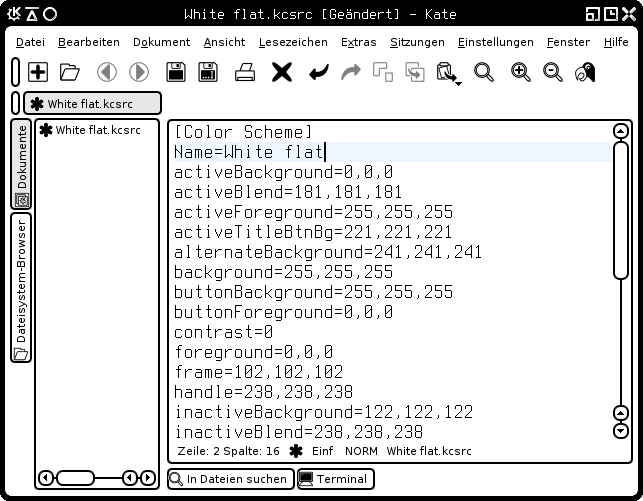The width and height of the screenshot is (643, 501).
Task: Select White flat.kcsrc in the documents list
Action: [x=90, y=130]
